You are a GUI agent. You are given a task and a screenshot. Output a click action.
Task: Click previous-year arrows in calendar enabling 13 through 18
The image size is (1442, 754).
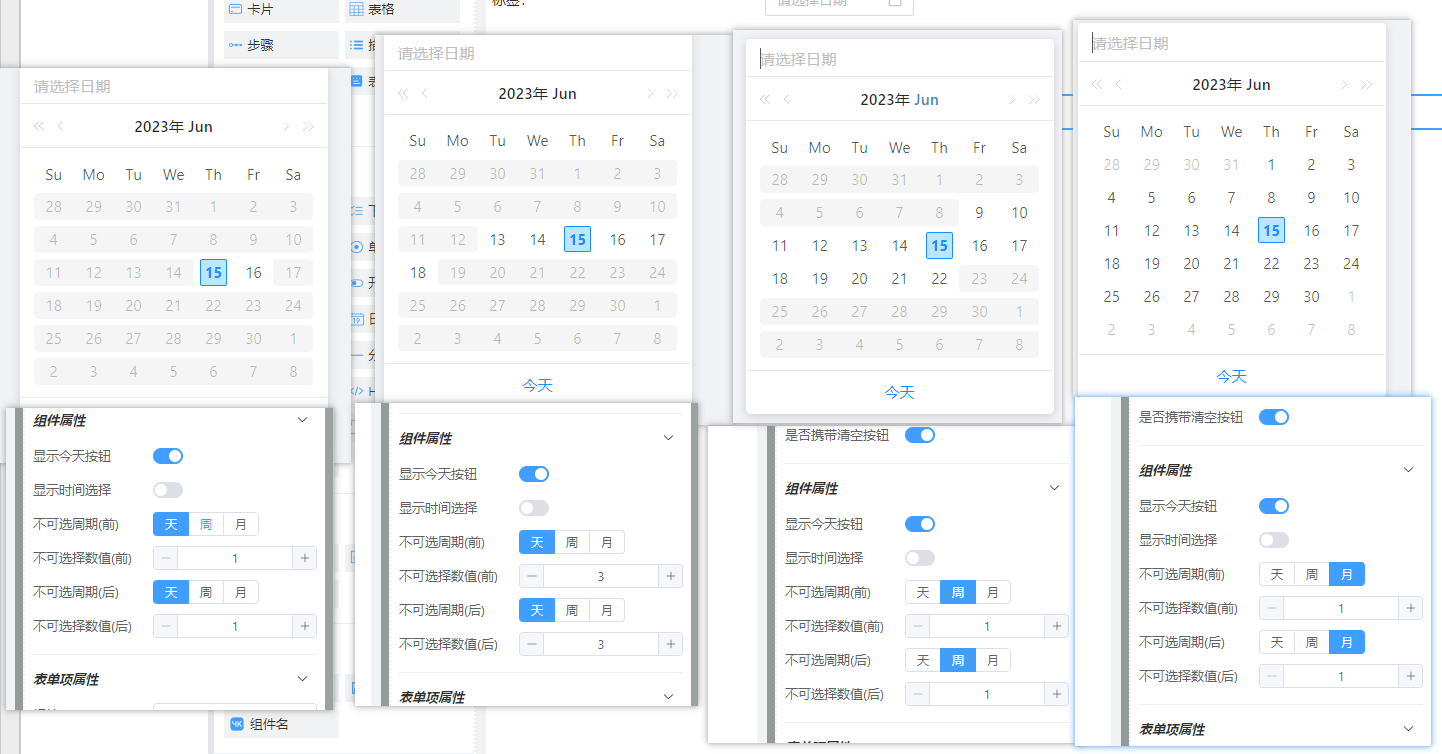pos(403,94)
